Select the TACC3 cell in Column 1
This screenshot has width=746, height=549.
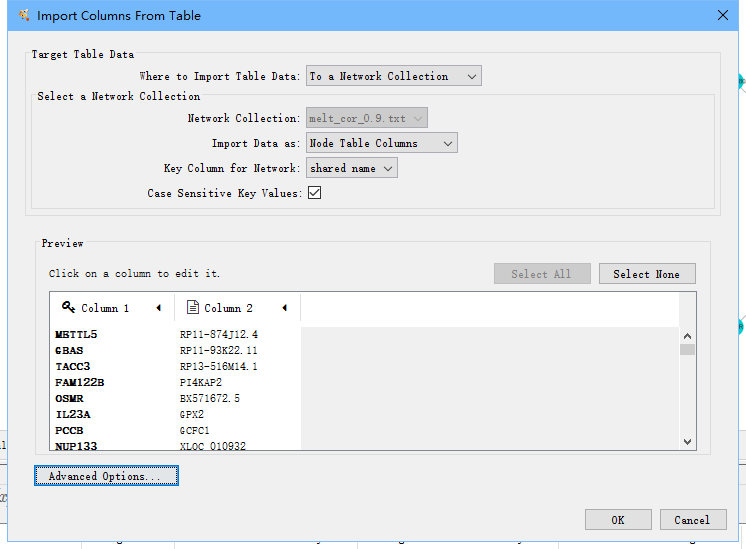coord(73,367)
